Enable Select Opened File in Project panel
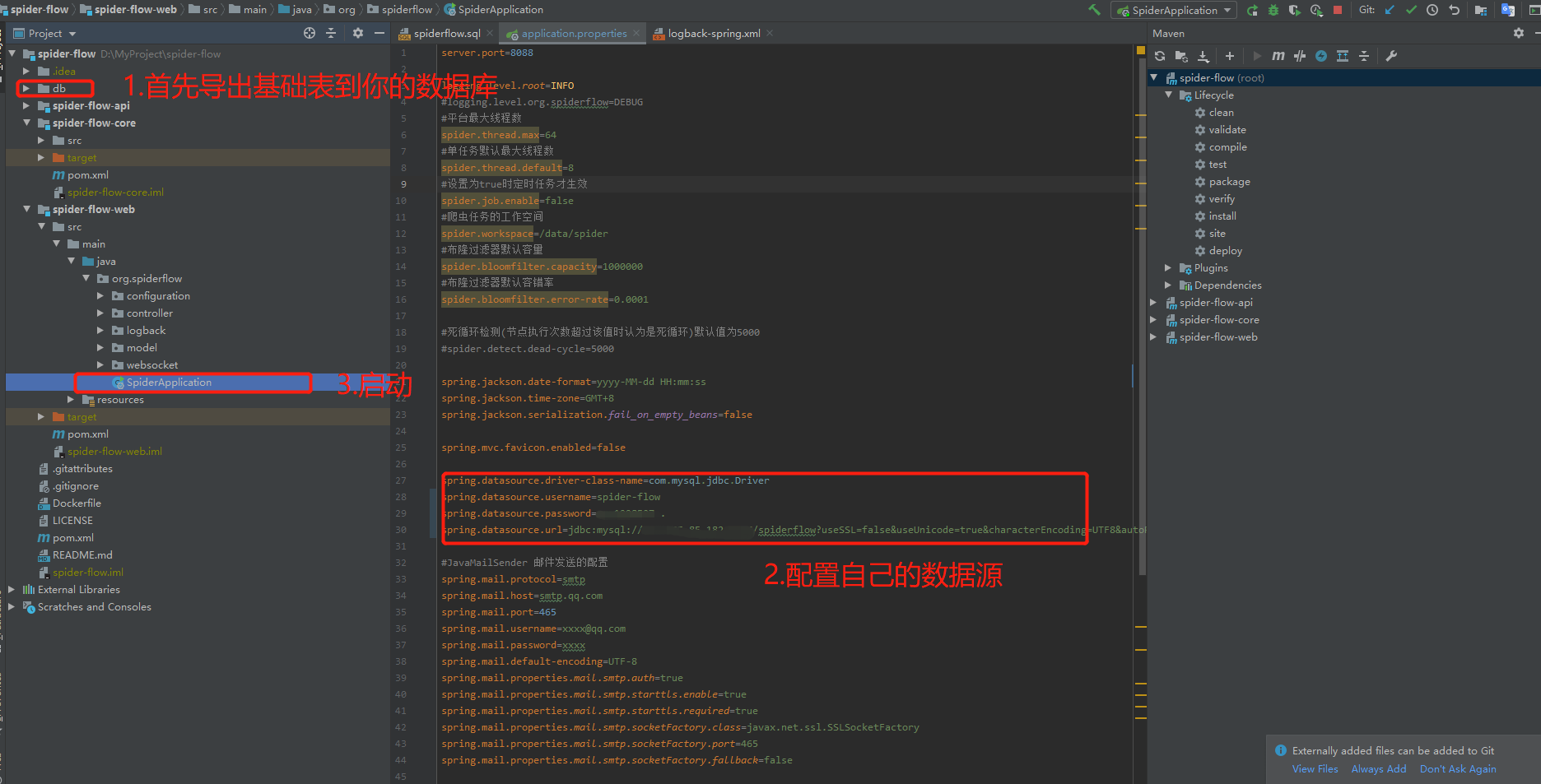 309,32
